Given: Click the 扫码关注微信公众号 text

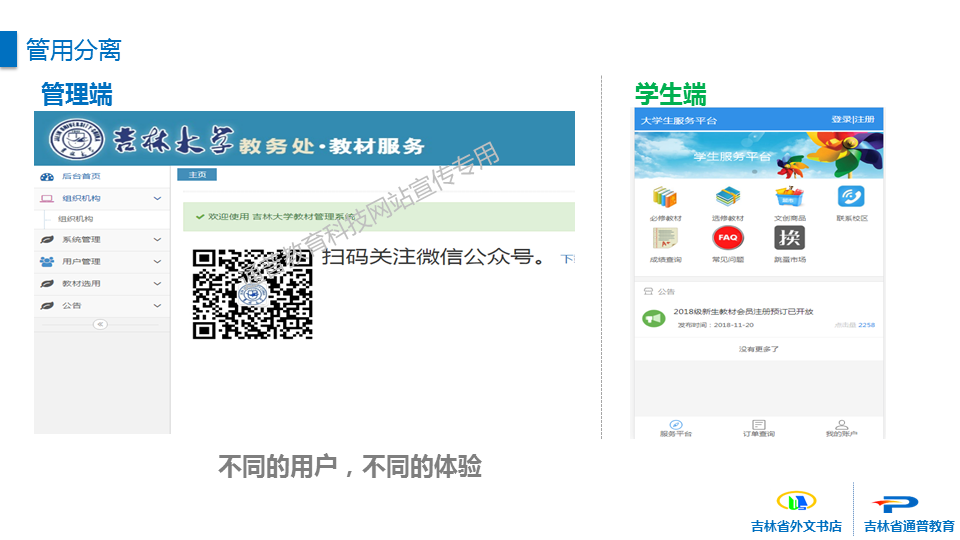Looking at the screenshot, I should click(x=433, y=257).
